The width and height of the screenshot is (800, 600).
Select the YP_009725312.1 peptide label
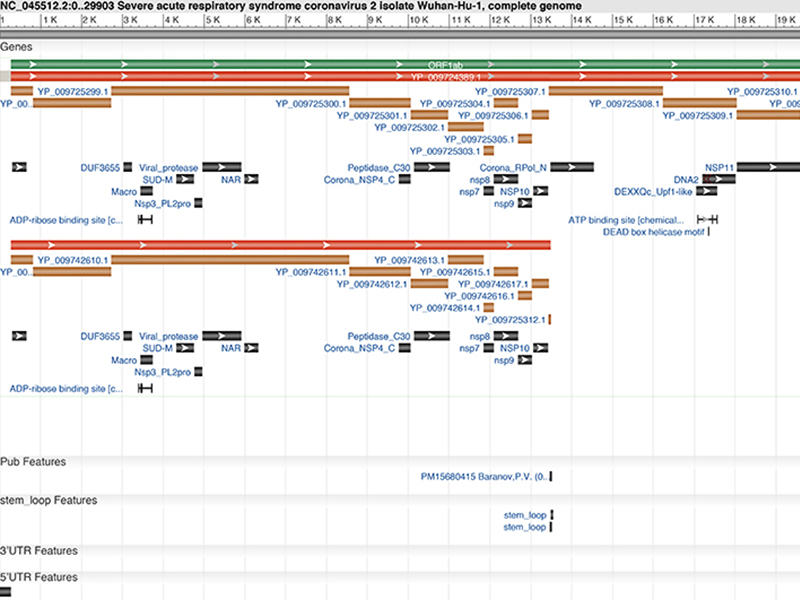point(510,320)
